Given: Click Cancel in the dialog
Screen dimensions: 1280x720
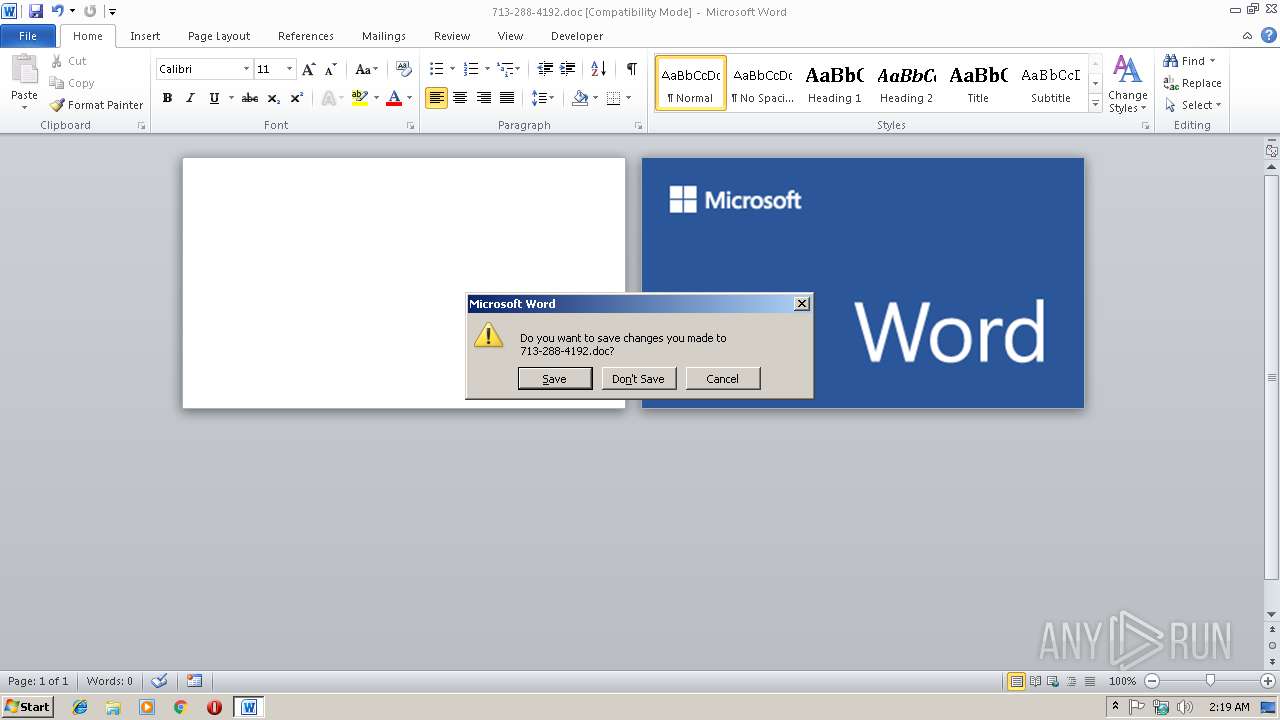Looking at the screenshot, I should tap(723, 379).
